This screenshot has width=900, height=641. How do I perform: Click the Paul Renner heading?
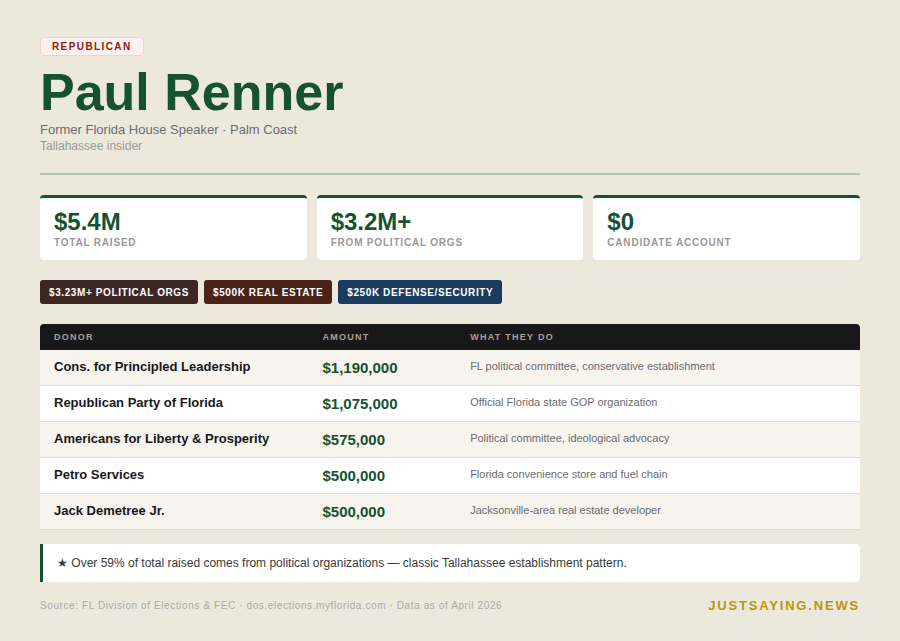[x=191, y=93]
